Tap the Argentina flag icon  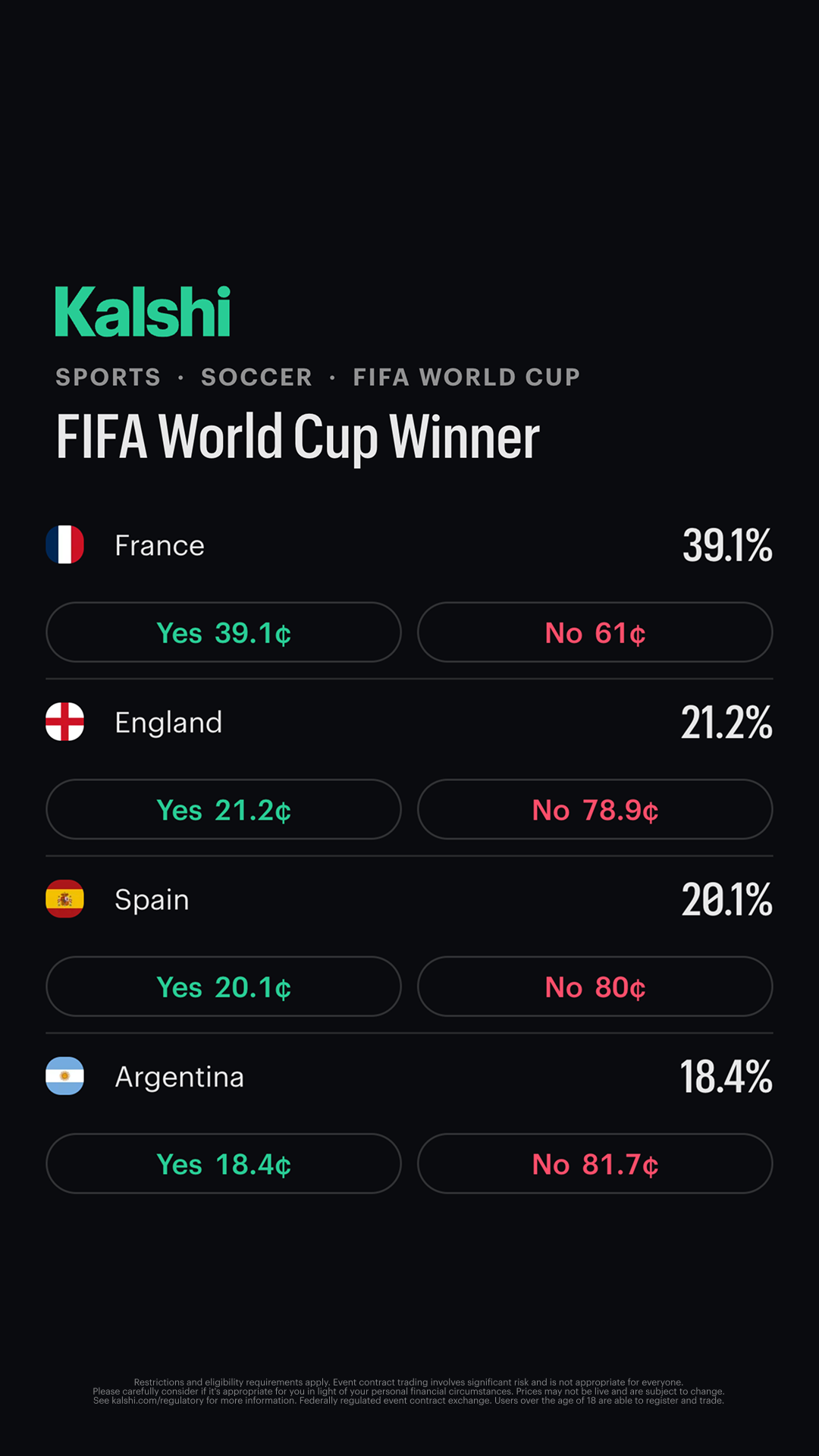click(x=64, y=1075)
